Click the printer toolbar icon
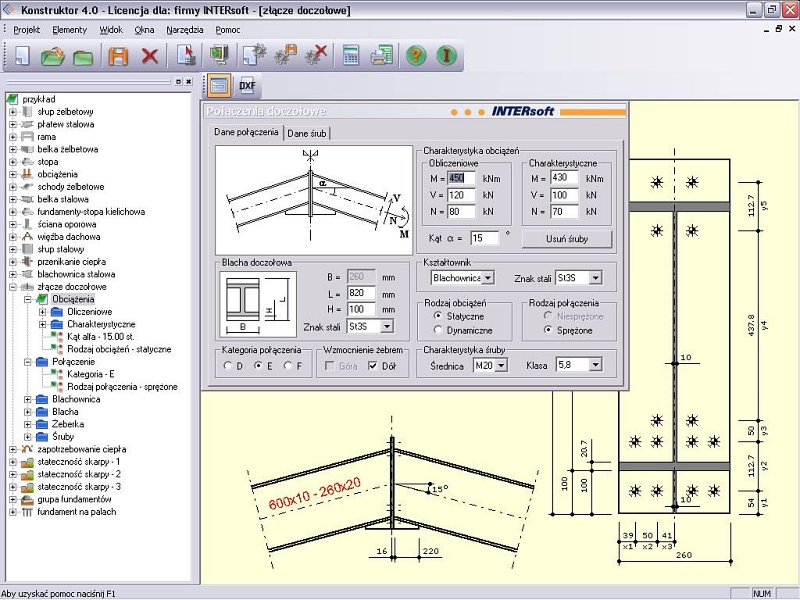Viewport: 800px width, 600px height. pos(382,55)
